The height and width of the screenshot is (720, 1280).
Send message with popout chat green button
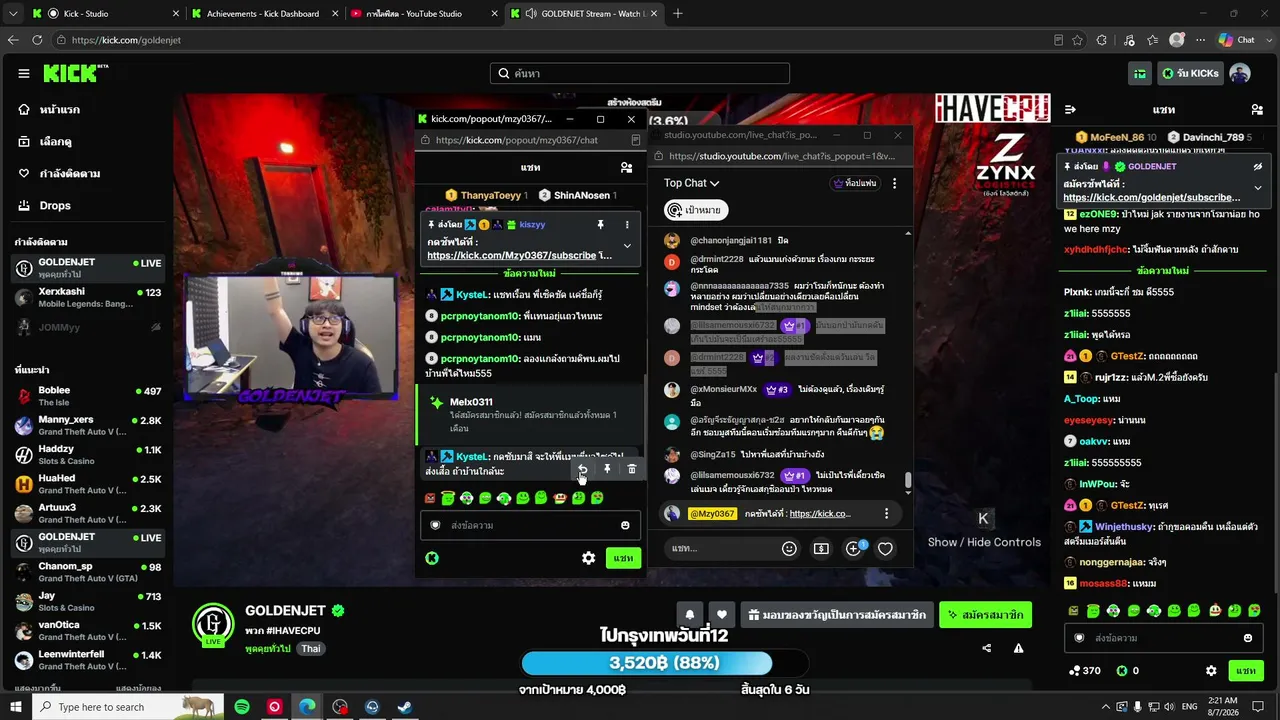click(623, 558)
